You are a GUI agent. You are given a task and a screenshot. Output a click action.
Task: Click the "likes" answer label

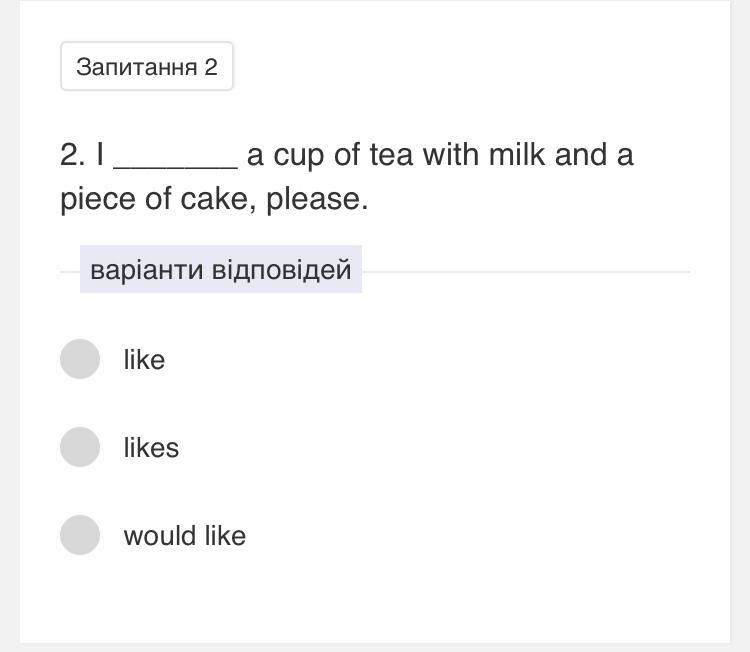point(151,448)
